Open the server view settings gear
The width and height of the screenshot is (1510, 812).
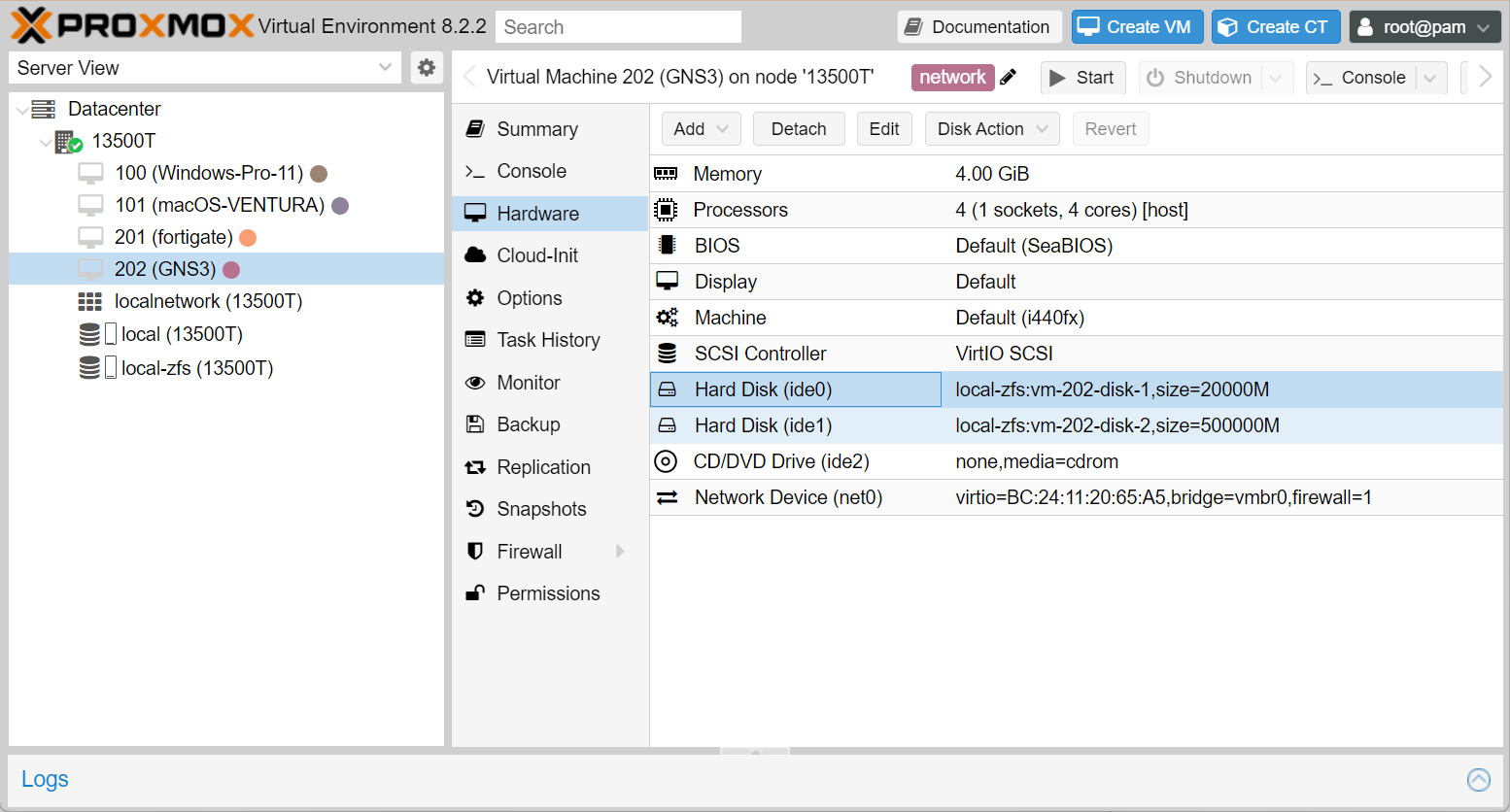(426, 67)
